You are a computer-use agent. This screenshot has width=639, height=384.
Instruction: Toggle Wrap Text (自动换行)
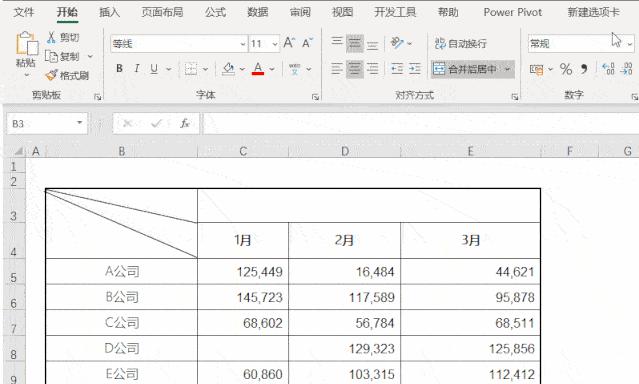461,43
